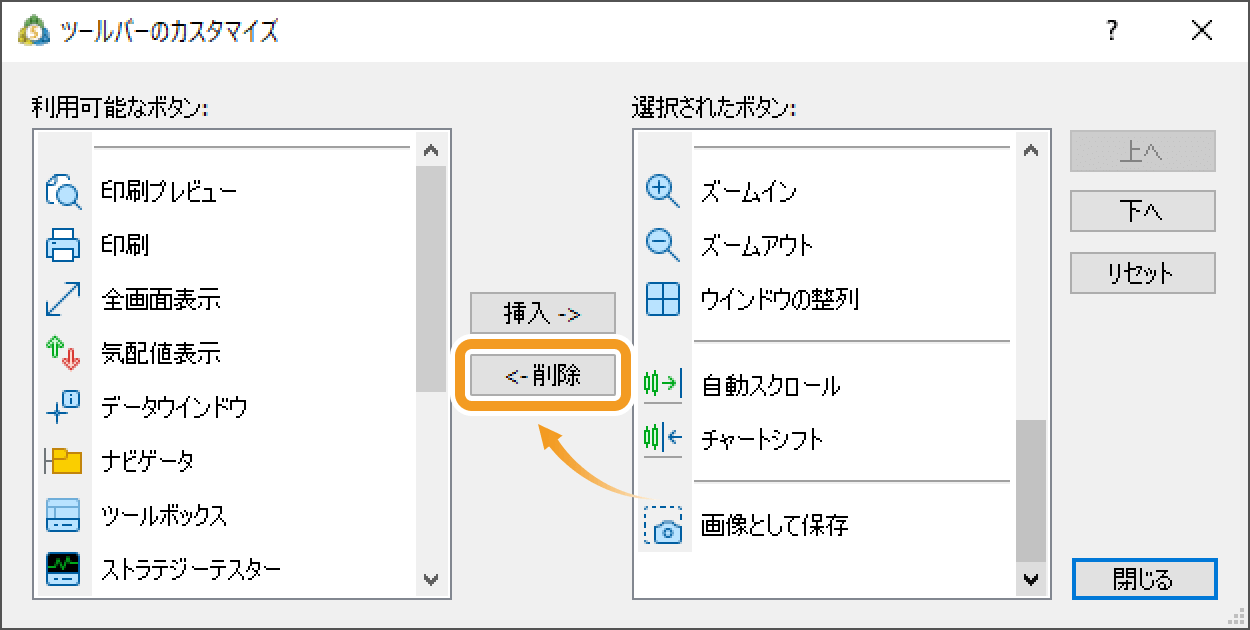Click the 印刷 printer icon
This screenshot has width=1250, height=630.
tap(63, 245)
